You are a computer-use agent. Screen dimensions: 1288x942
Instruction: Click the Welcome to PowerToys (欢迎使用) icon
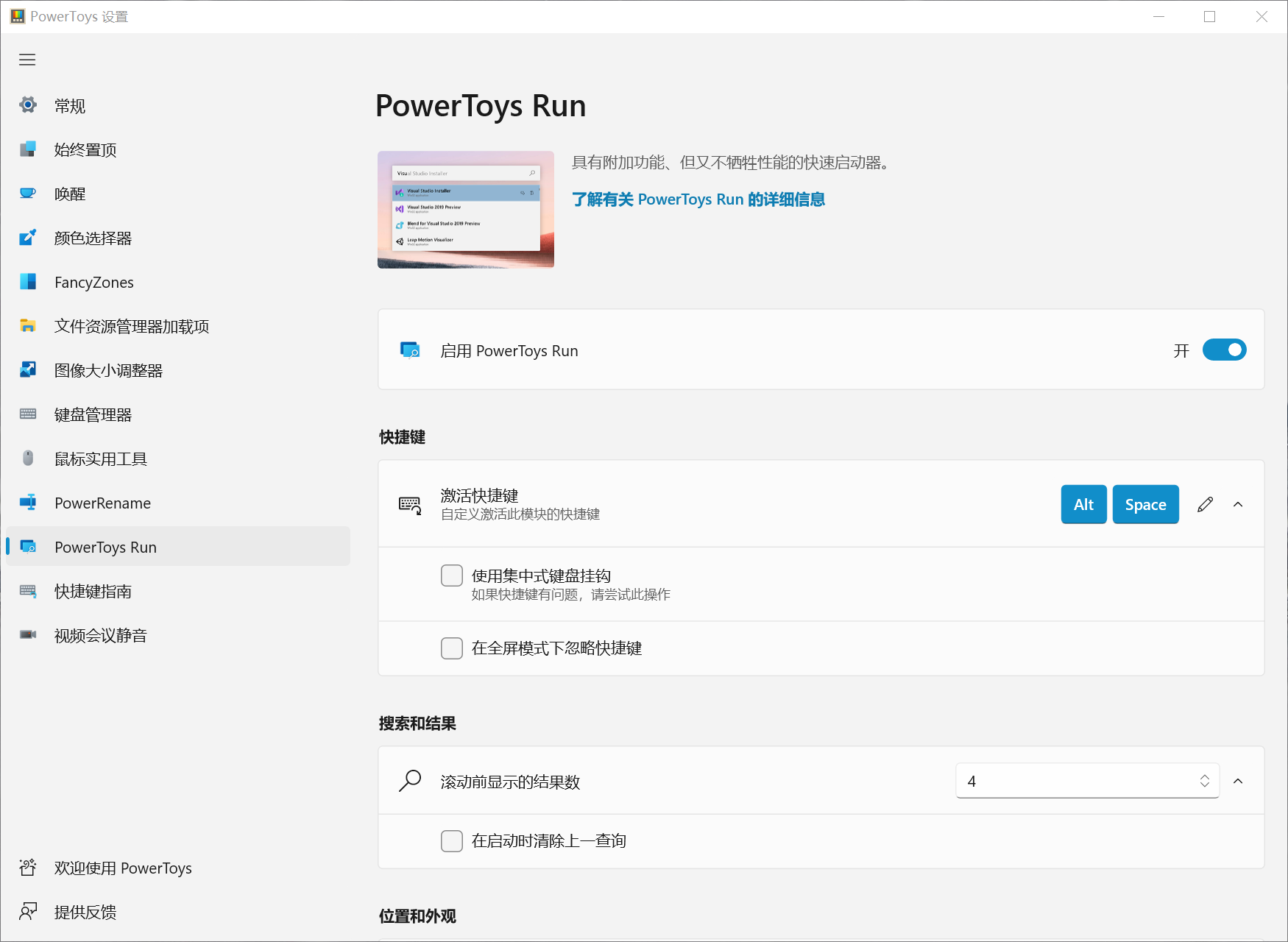[28, 868]
